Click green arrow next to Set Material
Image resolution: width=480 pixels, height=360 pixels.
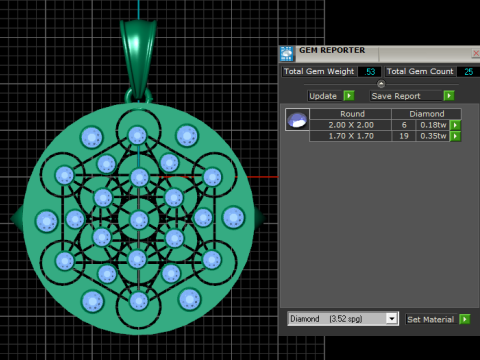465,319
